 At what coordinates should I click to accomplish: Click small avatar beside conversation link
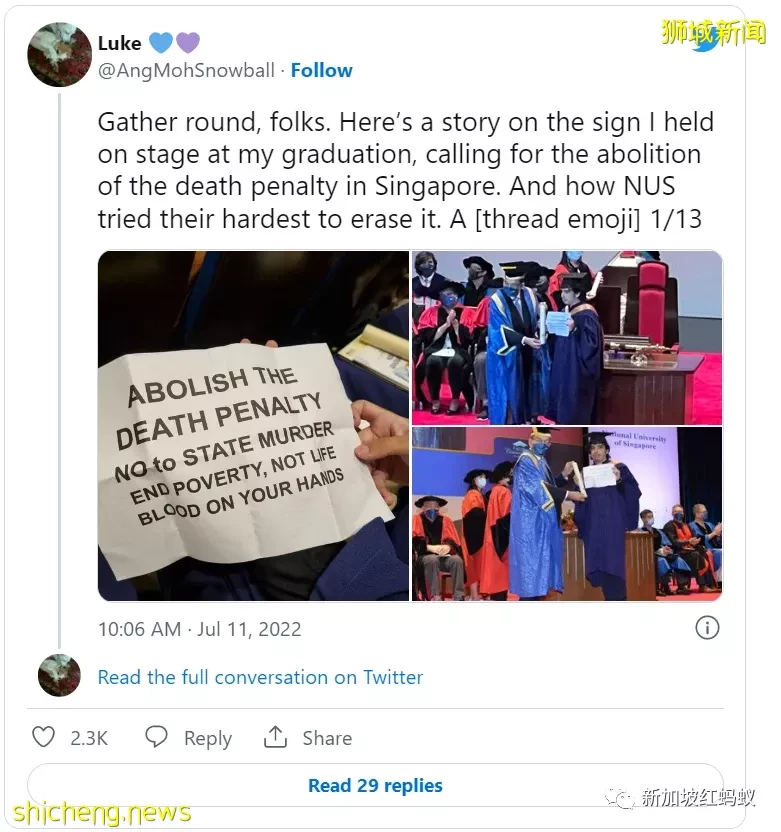point(59,675)
